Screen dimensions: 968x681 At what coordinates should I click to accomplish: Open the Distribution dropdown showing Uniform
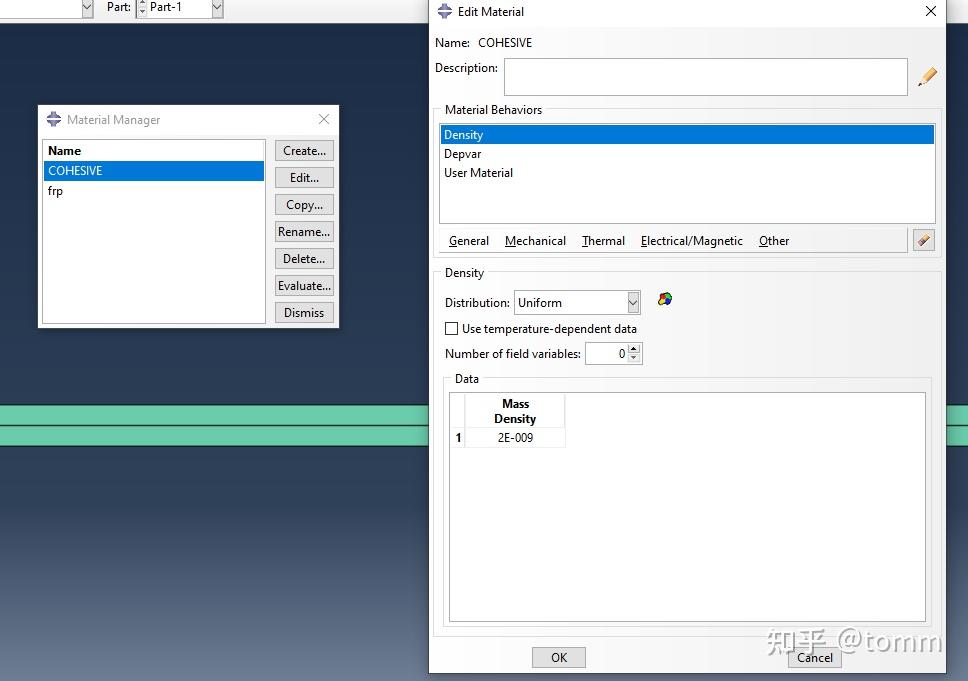click(632, 302)
